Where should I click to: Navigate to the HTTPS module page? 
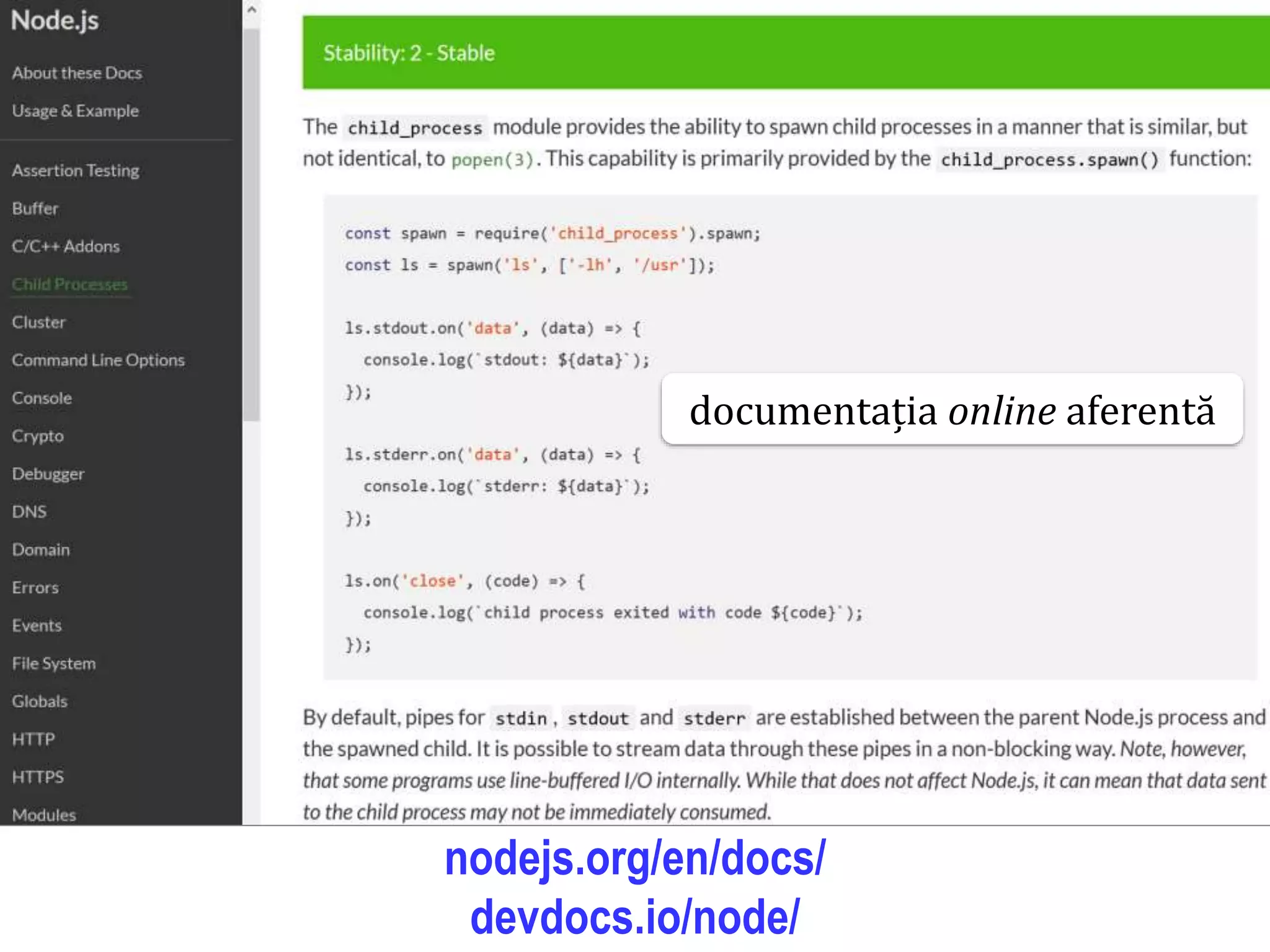pos(37,777)
